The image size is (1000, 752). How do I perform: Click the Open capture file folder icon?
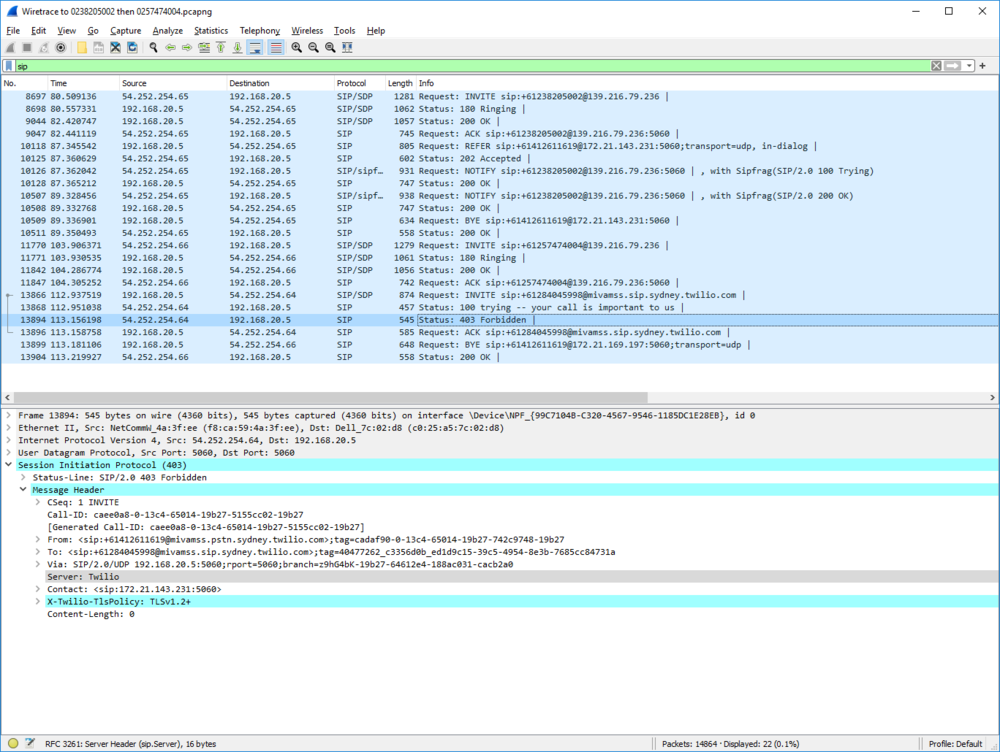82,47
